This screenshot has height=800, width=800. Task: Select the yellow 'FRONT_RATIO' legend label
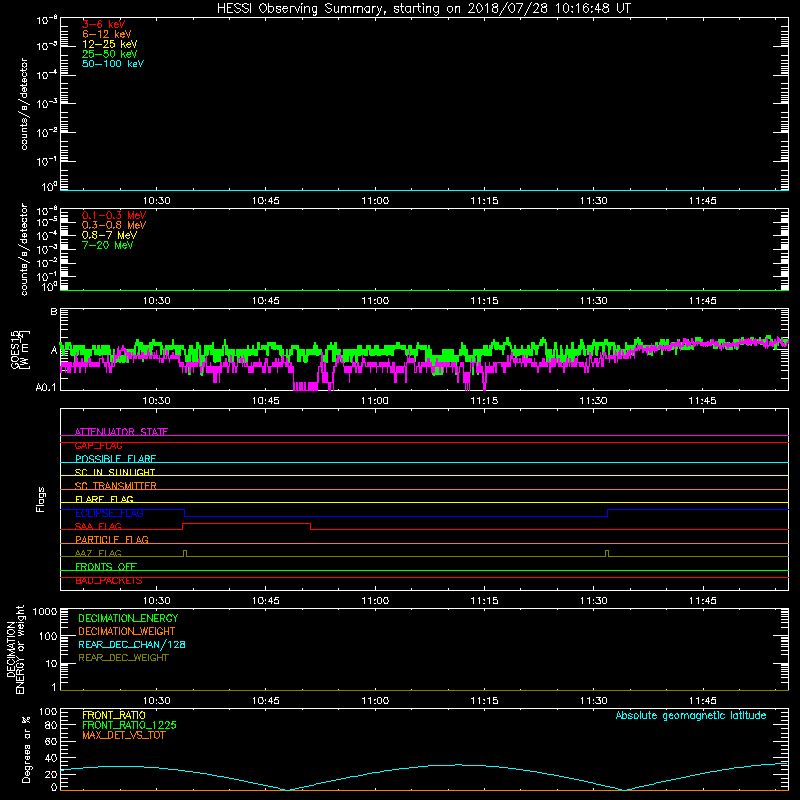click(x=114, y=715)
